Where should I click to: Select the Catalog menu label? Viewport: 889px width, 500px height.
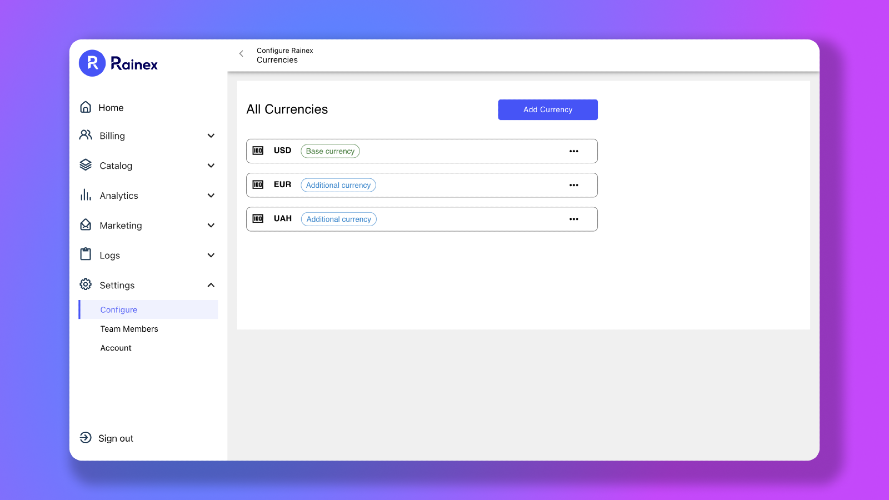[x=116, y=166]
